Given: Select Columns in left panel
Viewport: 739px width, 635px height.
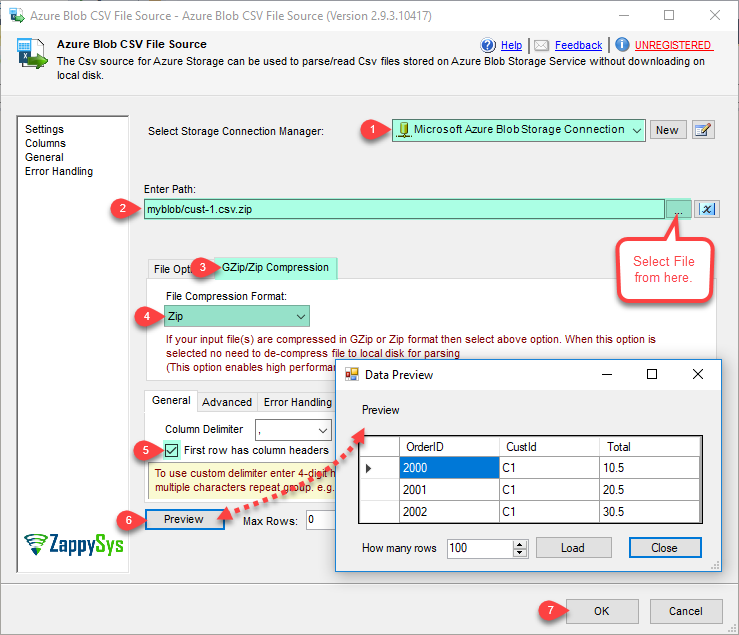Looking at the screenshot, I should [x=45, y=143].
